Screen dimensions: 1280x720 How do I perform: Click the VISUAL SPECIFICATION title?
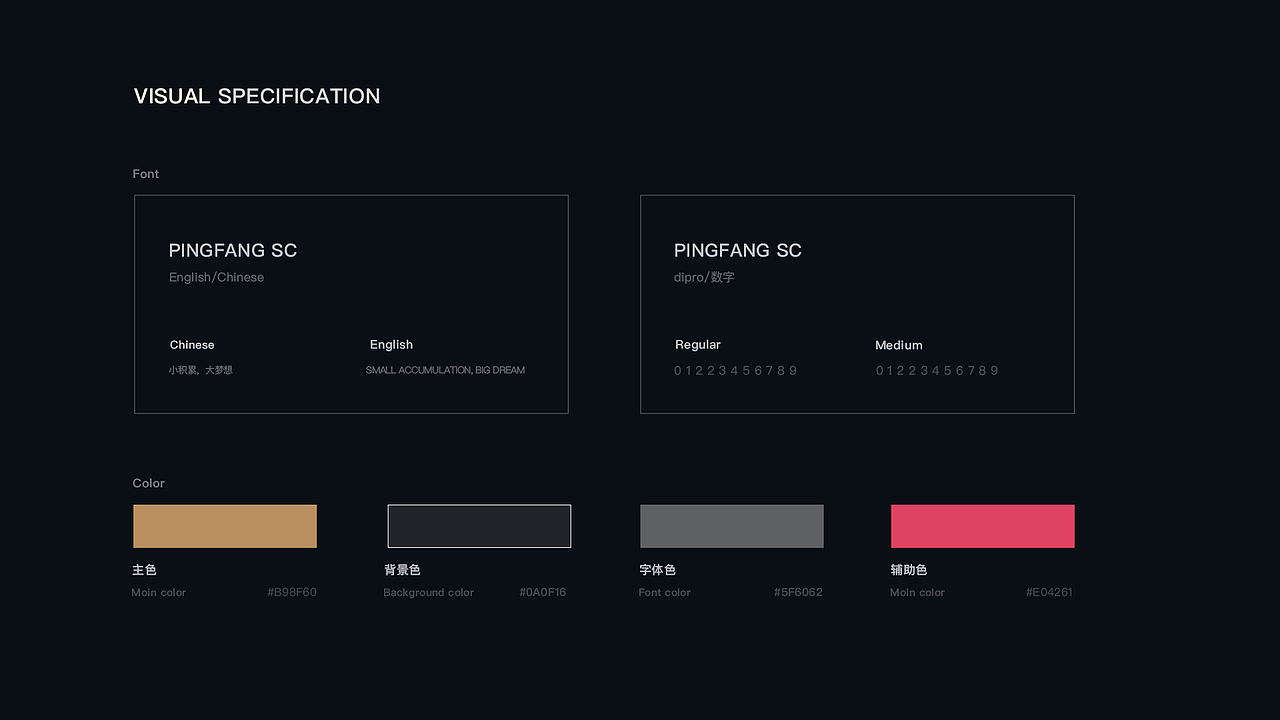tap(257, 96)
